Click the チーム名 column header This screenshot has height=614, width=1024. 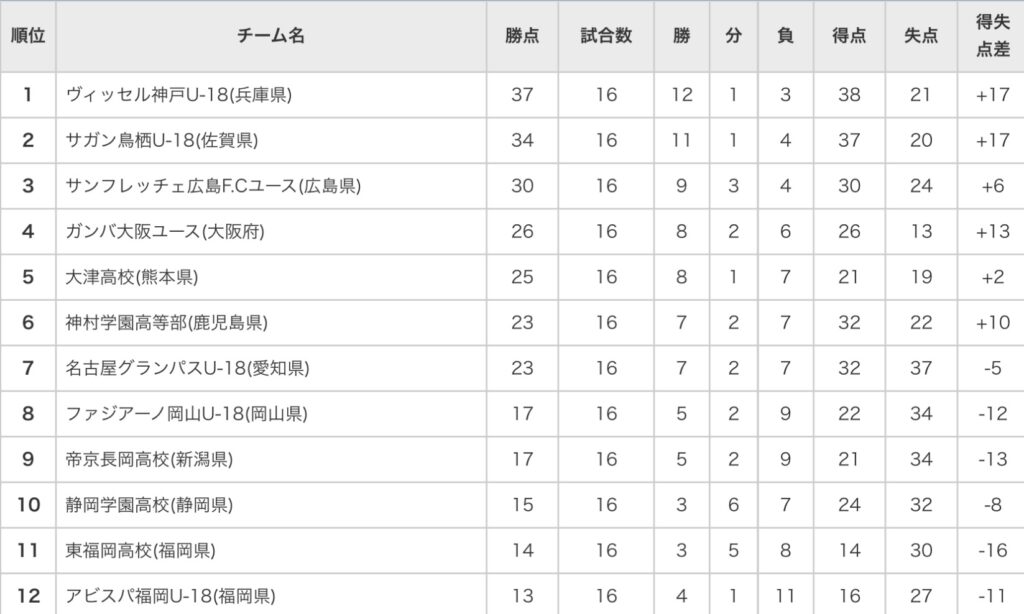click(271, 35)
